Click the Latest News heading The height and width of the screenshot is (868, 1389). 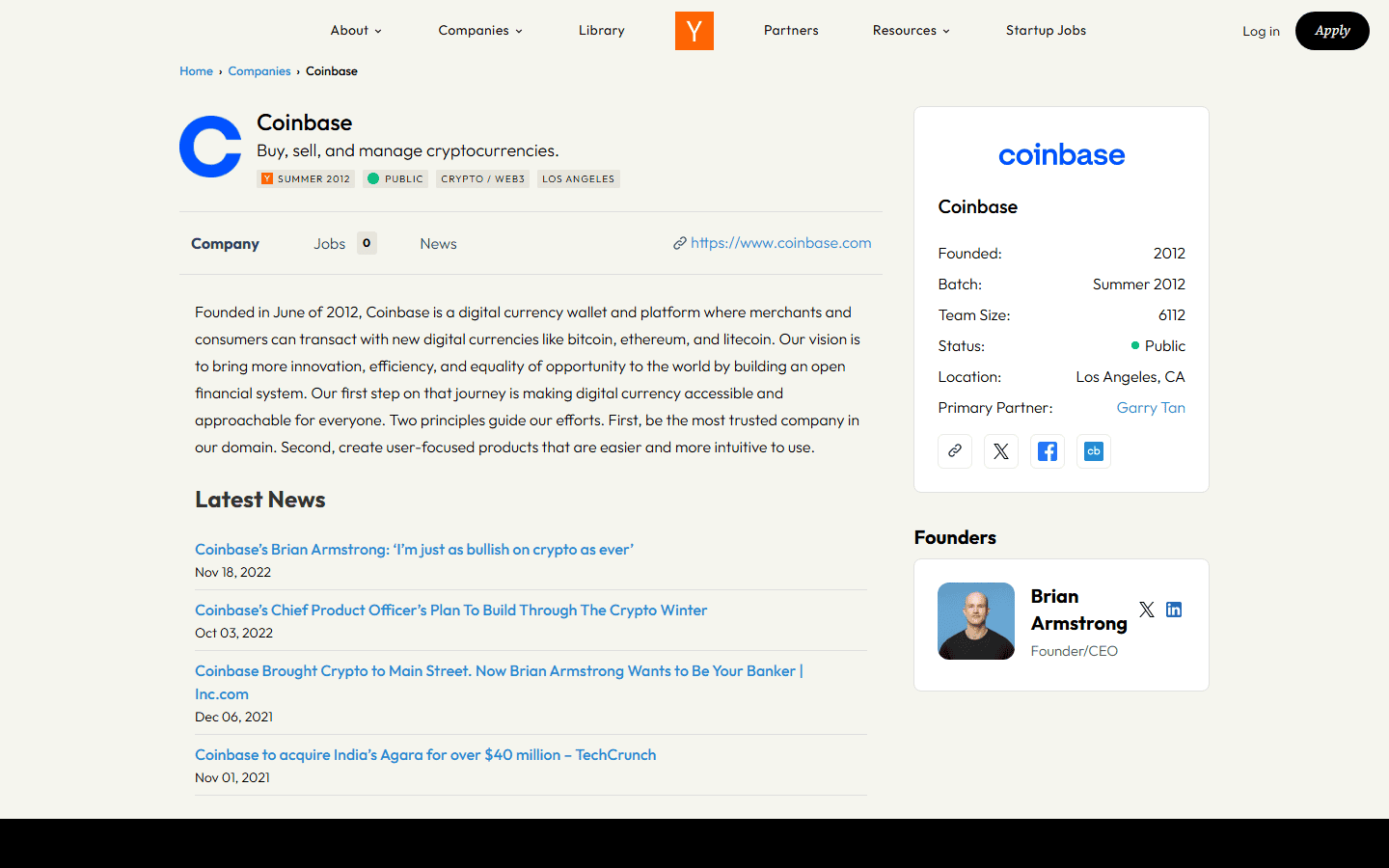click(x=260, y=500)
